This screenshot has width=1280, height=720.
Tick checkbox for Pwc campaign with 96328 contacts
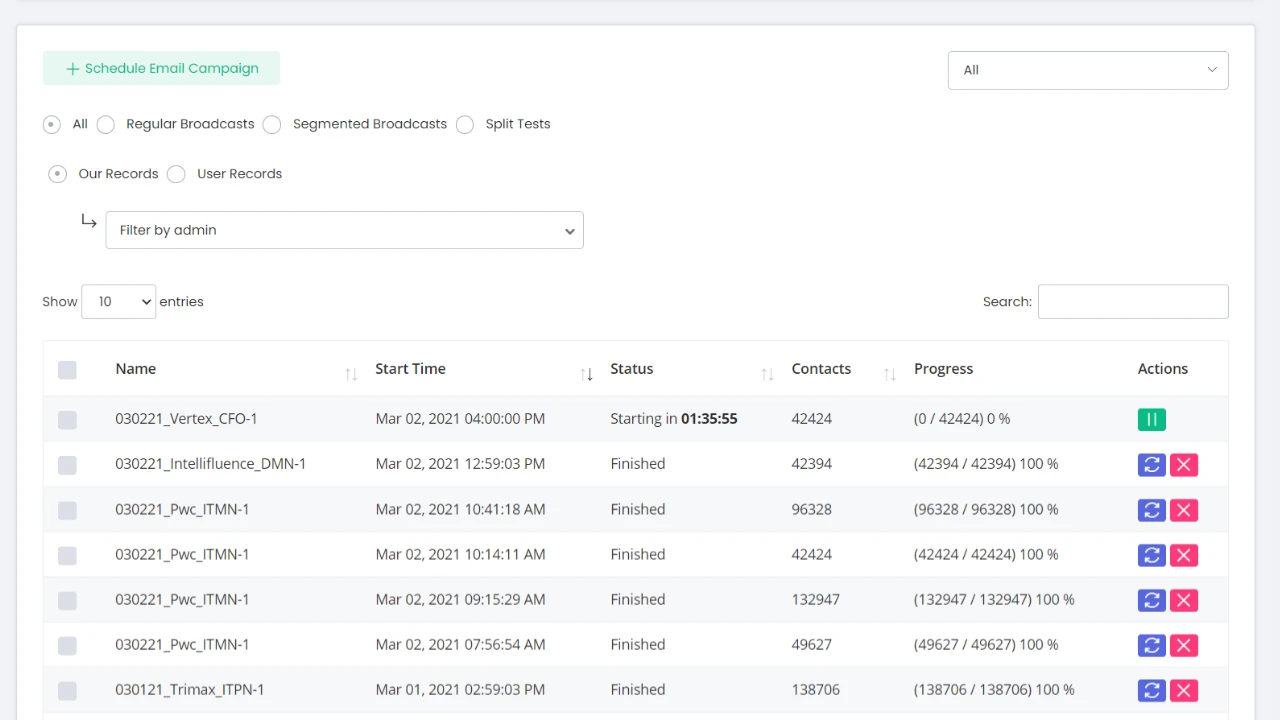coord(67,510)
